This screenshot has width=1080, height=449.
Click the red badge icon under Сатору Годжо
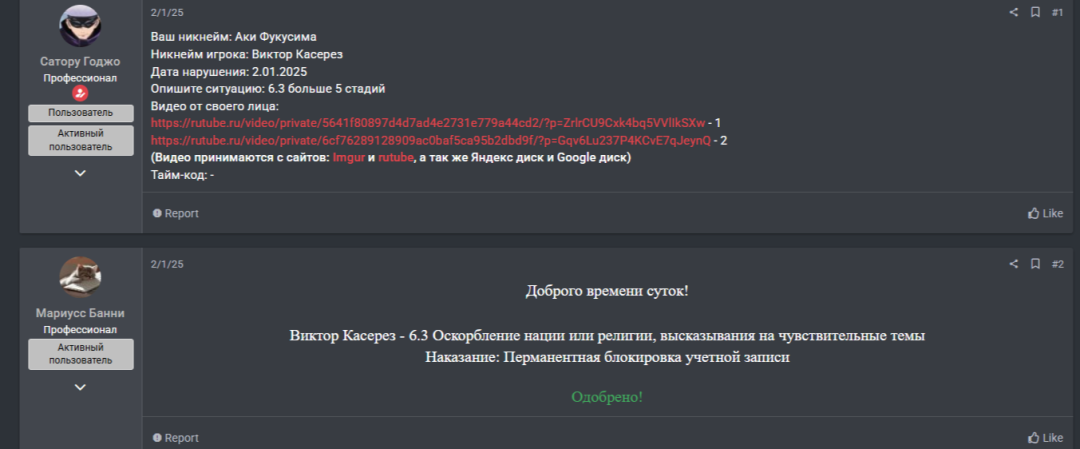point(80,93)
